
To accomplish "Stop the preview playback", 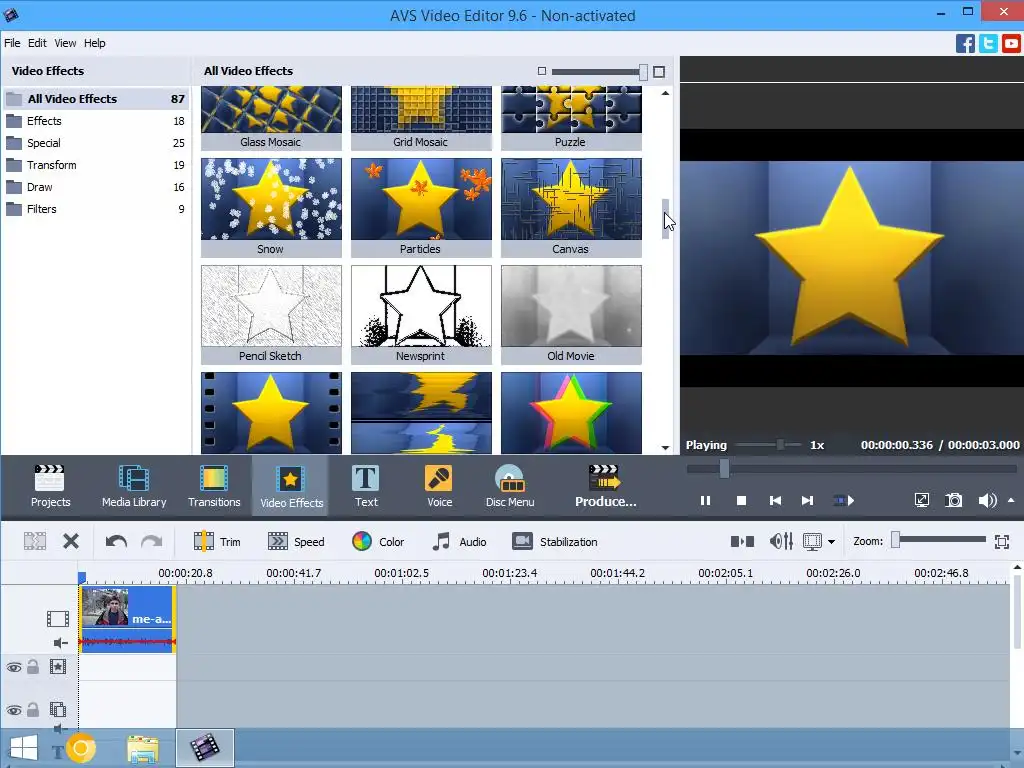I will coord(741,501).
